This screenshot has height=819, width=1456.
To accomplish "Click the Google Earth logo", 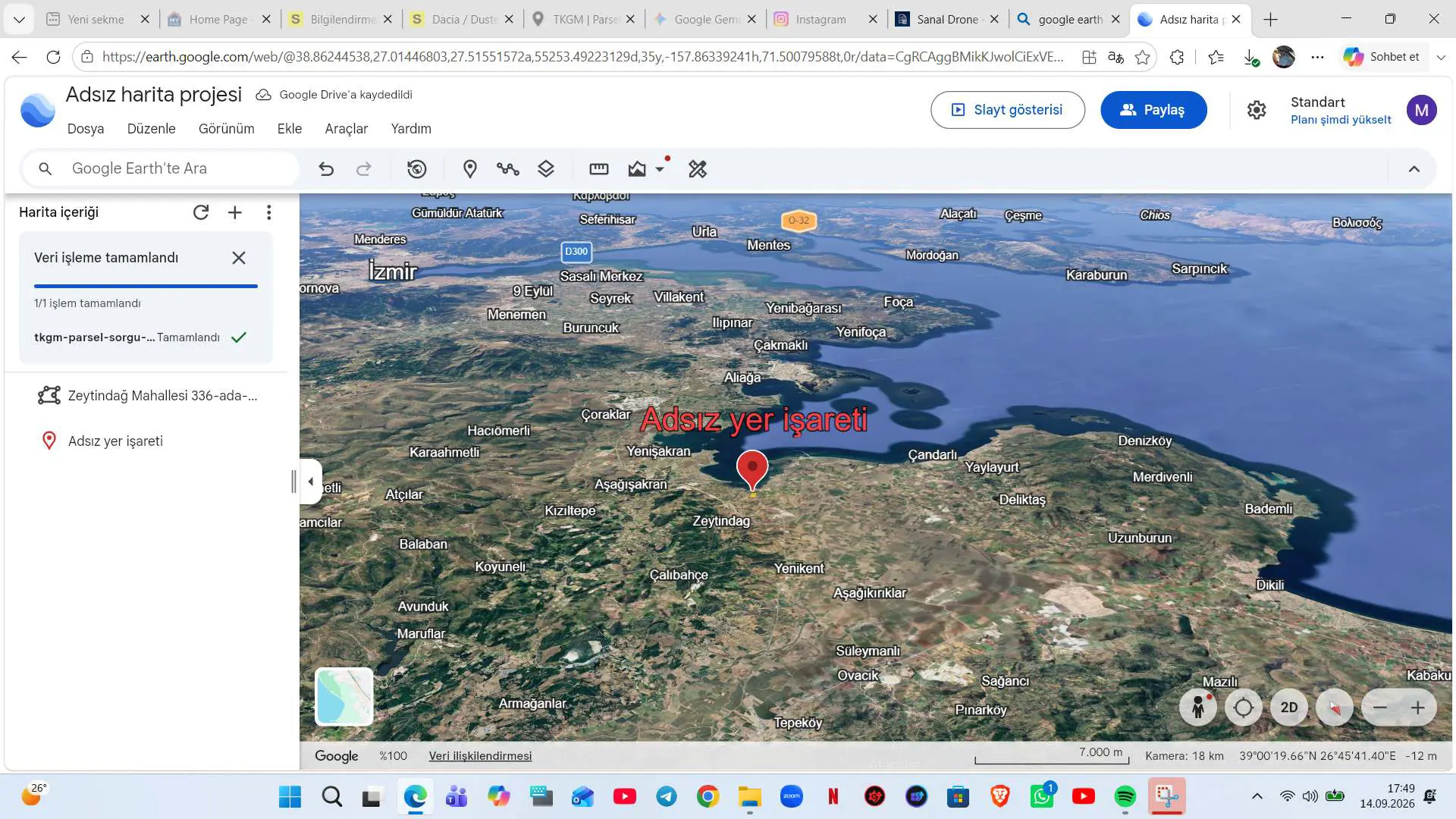I will point(37,111).
